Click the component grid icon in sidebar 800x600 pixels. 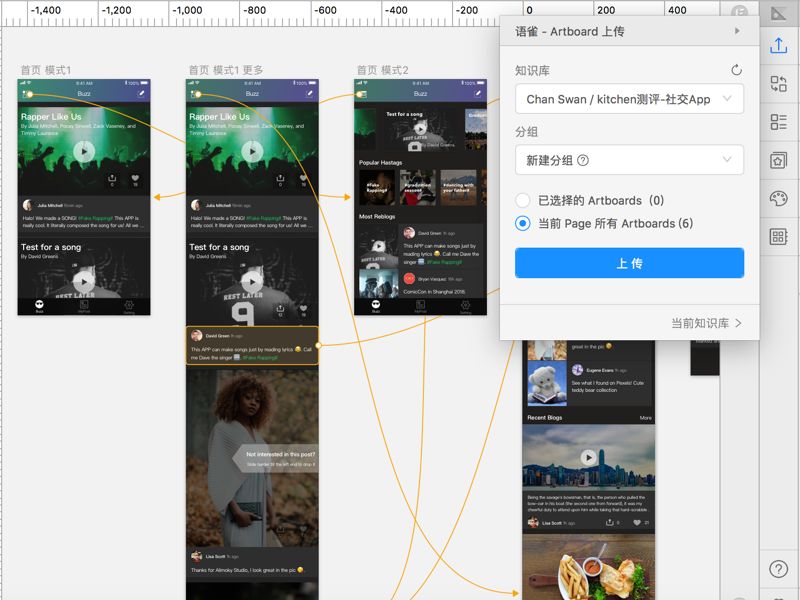pyautogui.click(x=779, y=237)
